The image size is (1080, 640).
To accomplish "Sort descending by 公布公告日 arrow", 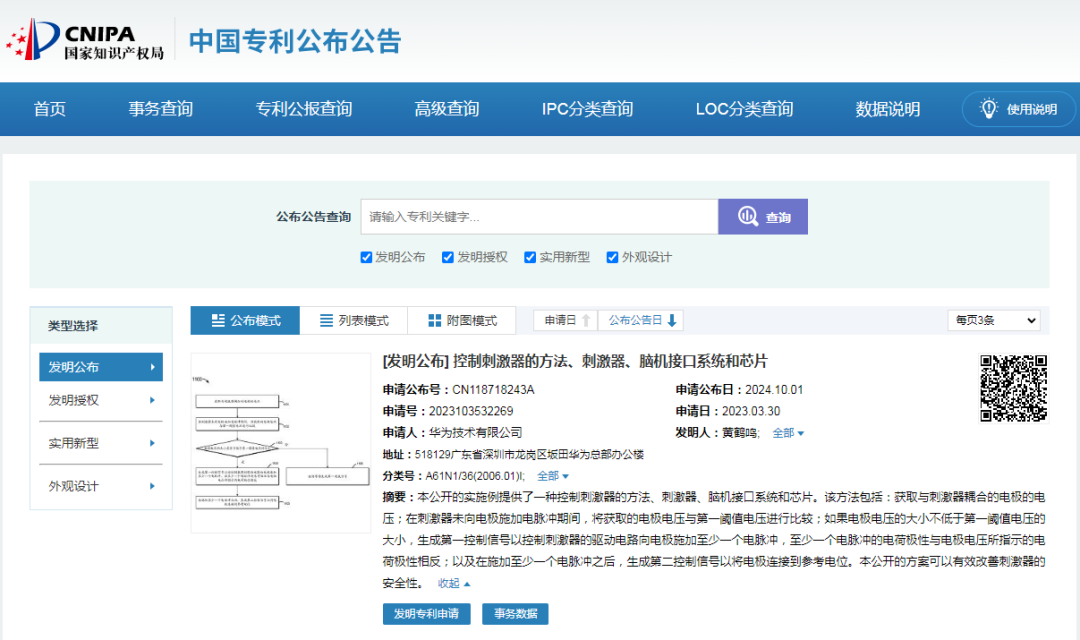I will click(672, 321).
